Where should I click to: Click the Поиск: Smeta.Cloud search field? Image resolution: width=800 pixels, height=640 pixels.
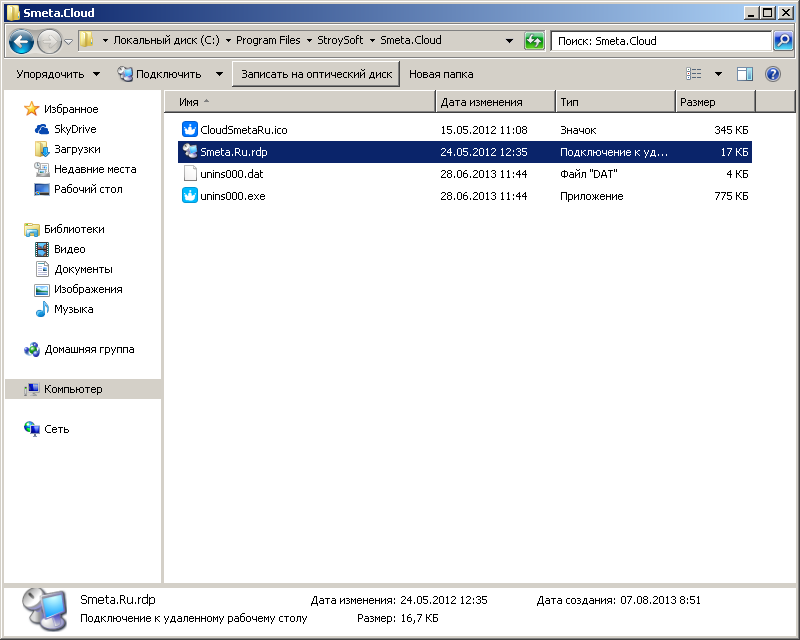point(661,41)
